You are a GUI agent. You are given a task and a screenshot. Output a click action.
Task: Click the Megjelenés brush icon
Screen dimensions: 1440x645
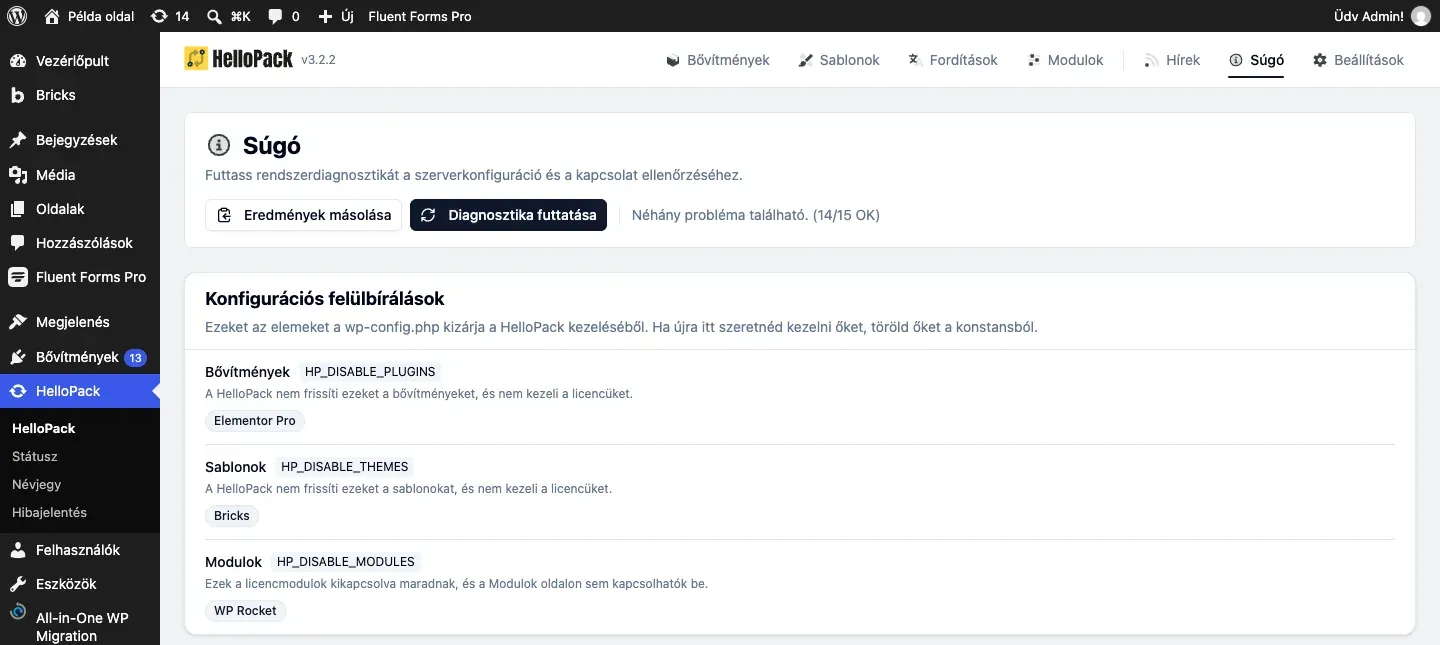click(18, 322)
